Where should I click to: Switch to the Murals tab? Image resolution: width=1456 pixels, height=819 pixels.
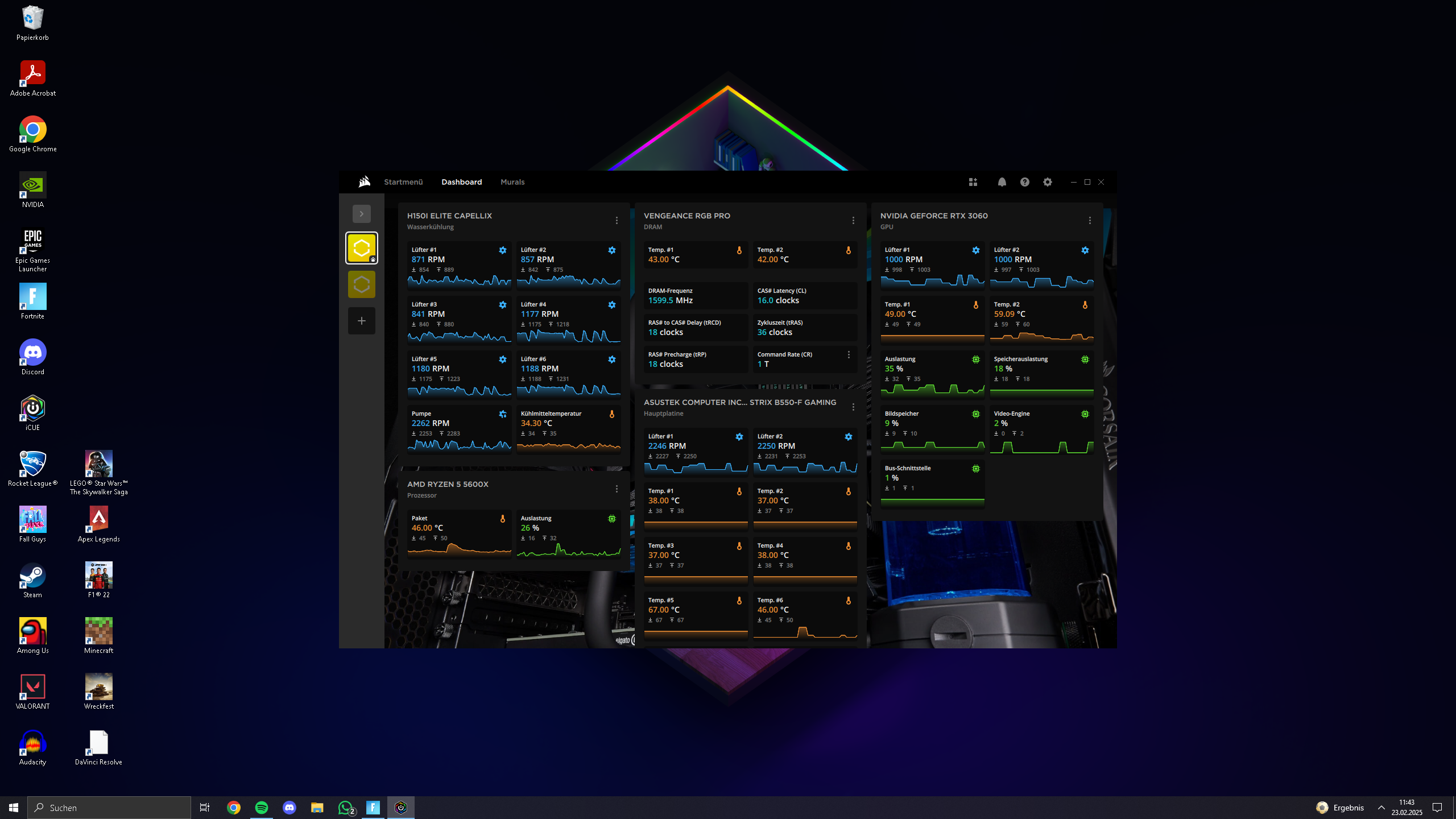[x=512, y=182]
